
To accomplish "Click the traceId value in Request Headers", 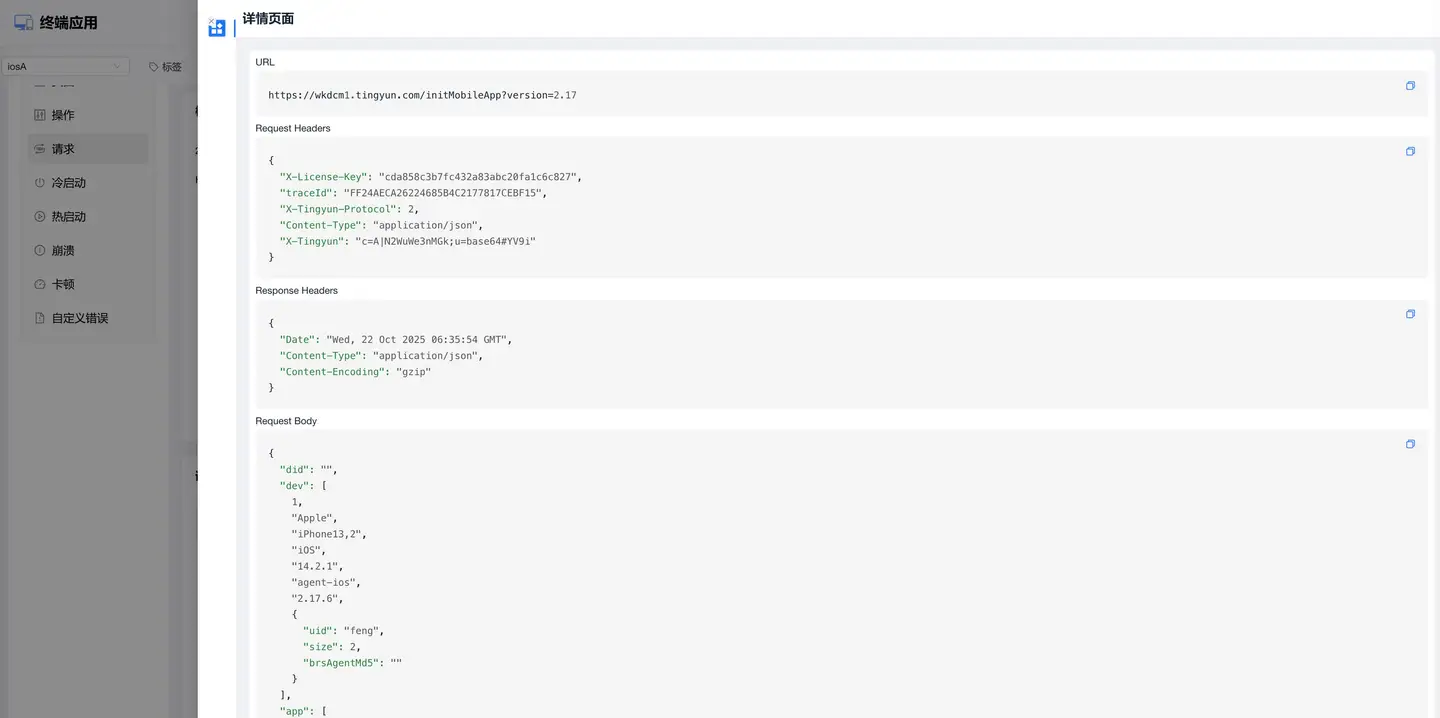I will coord(443,193).
